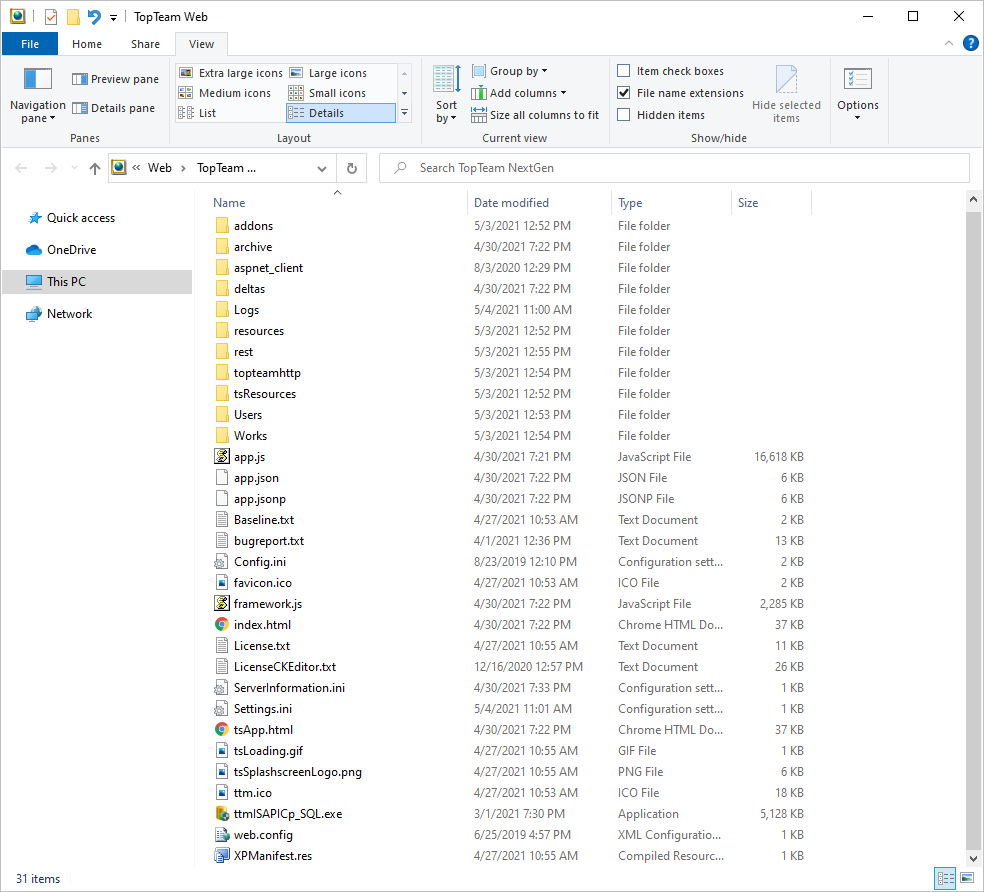984x892 pixels.
Task: Switch layout to Medium icons
Action: 225,93
